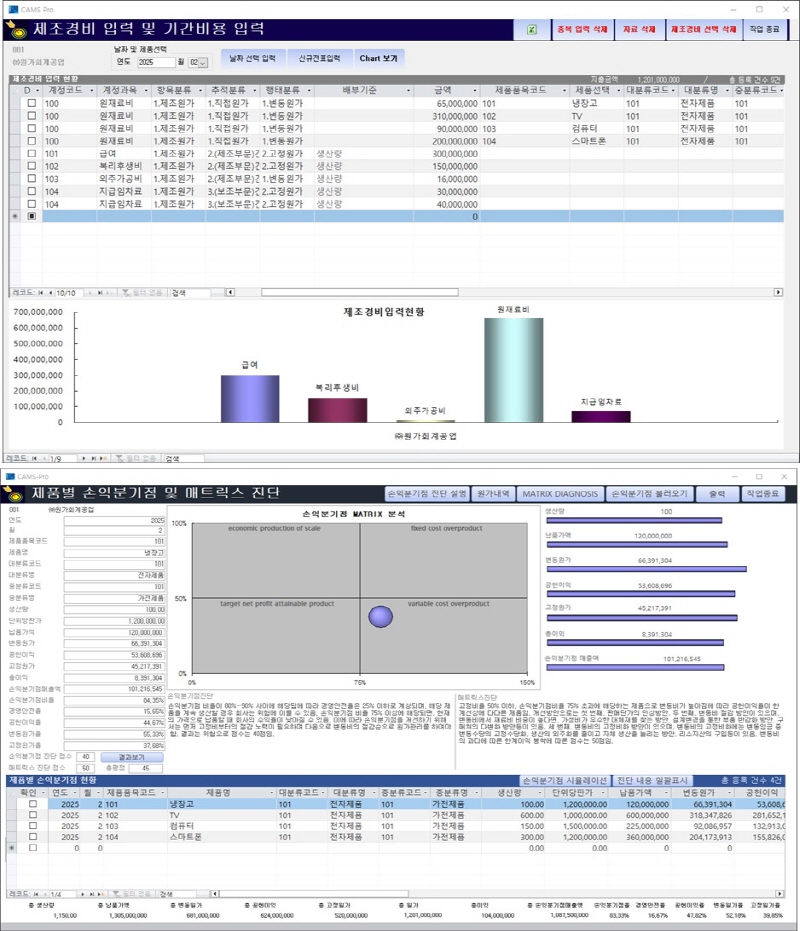This screenshot has width=800, height=931.
Task: Go to the previous record in the cost grid navigator
Action: 51,293
